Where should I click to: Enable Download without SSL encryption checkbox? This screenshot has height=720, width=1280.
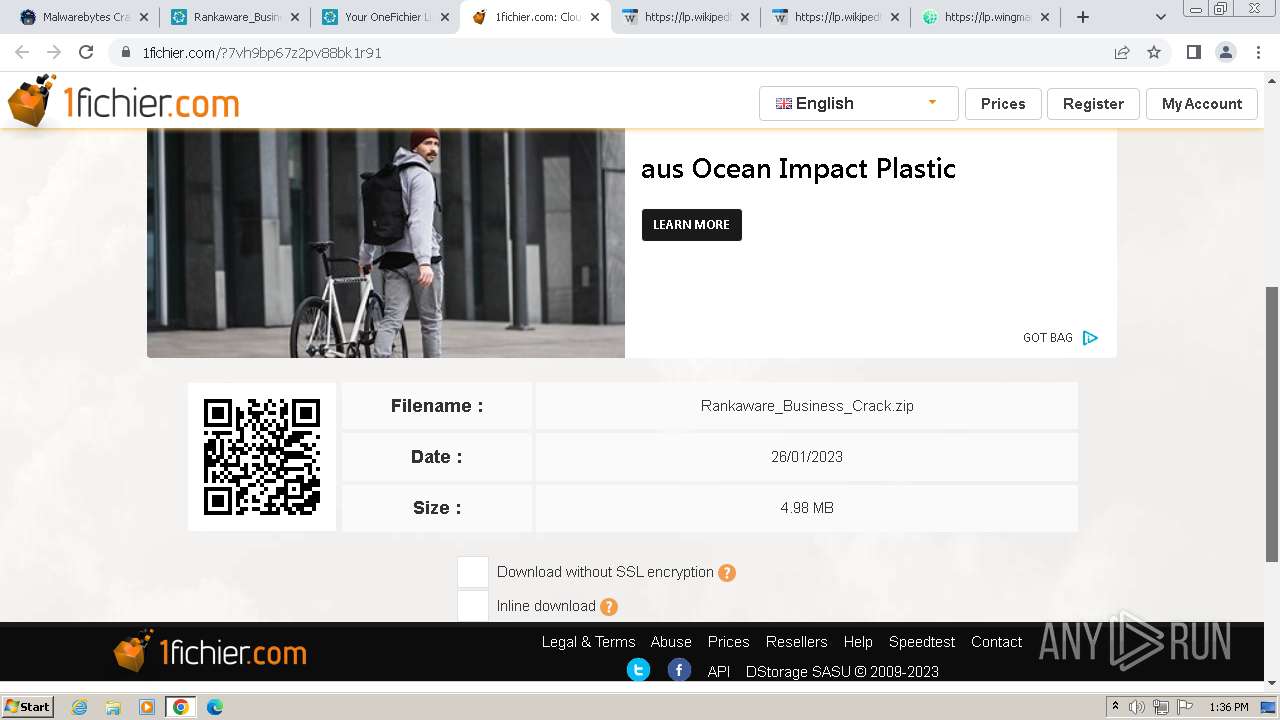tap(473, 573)
